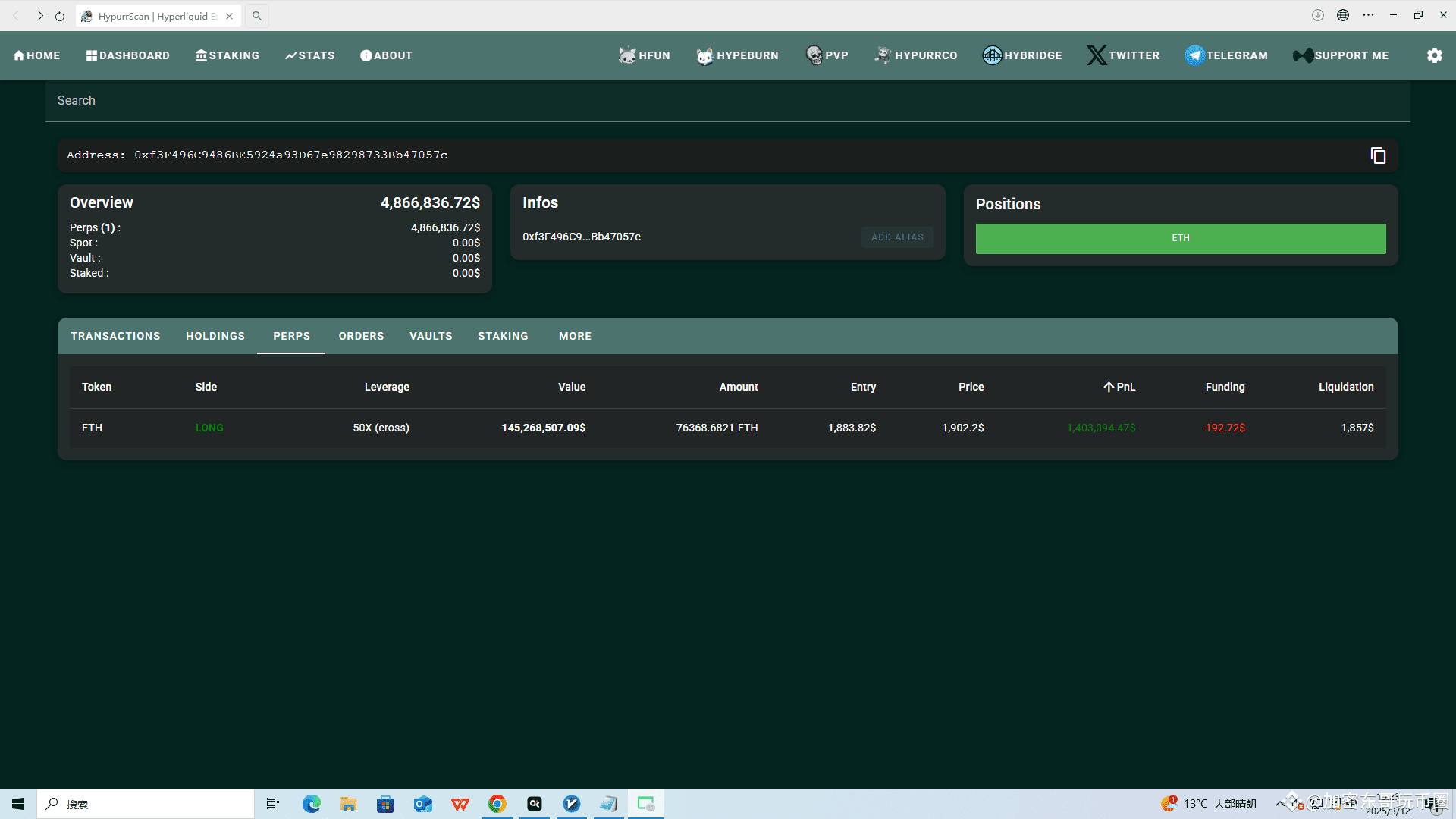Switch to the TRANSACTIONS tab
Viewport: 1456px width, 819px height.
(115, 336)
